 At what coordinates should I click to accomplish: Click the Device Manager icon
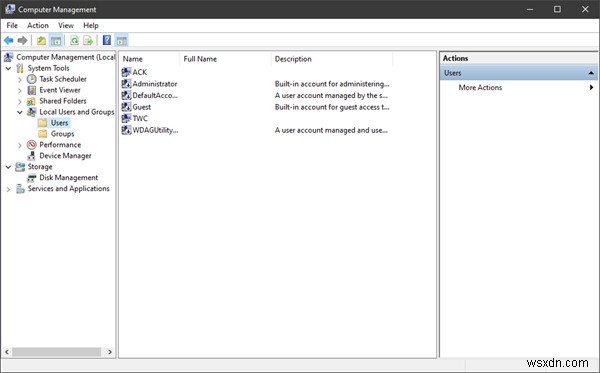(32, 156)
